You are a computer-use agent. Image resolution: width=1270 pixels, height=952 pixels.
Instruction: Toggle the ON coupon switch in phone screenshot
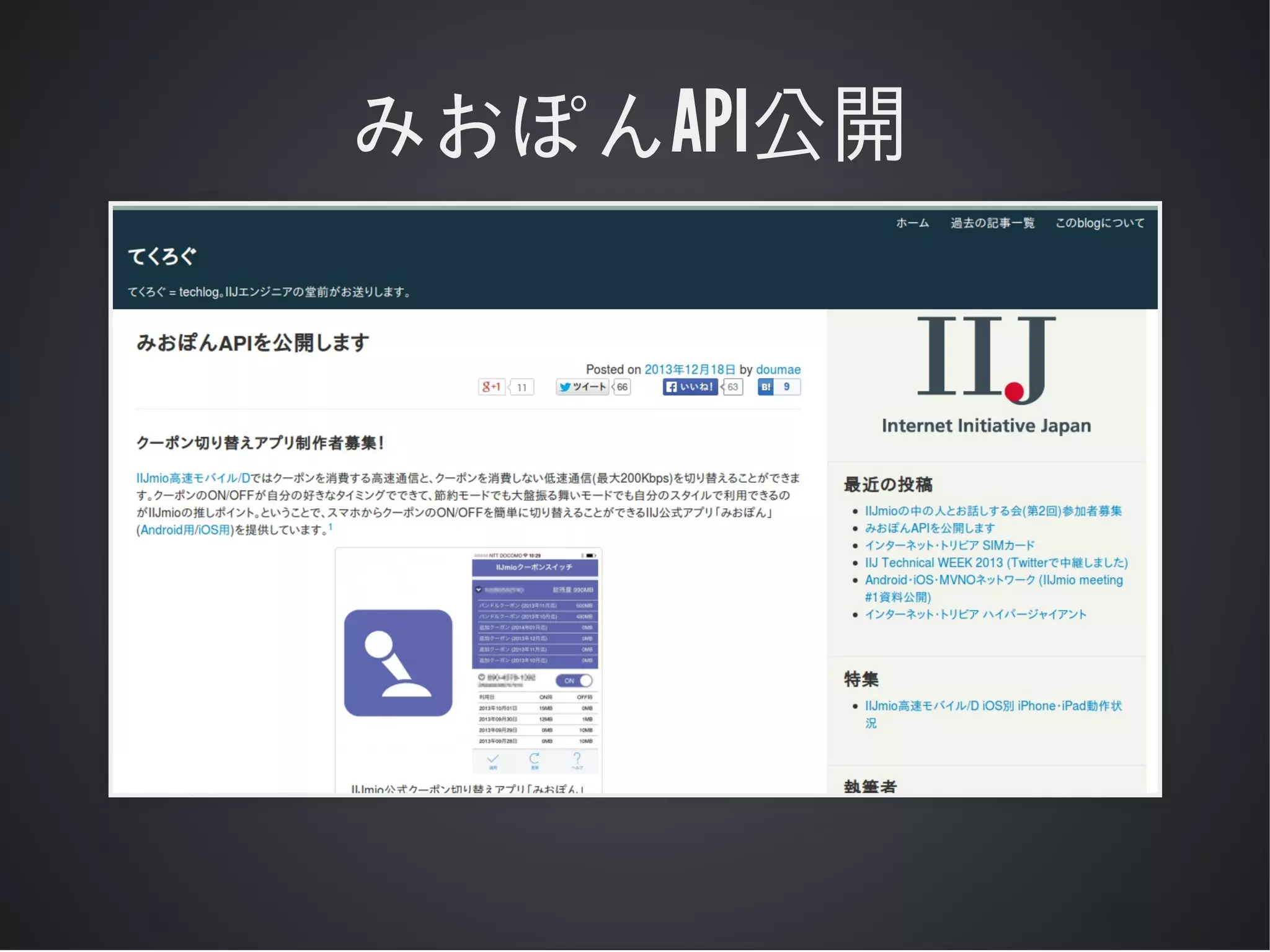click(574, 681)
